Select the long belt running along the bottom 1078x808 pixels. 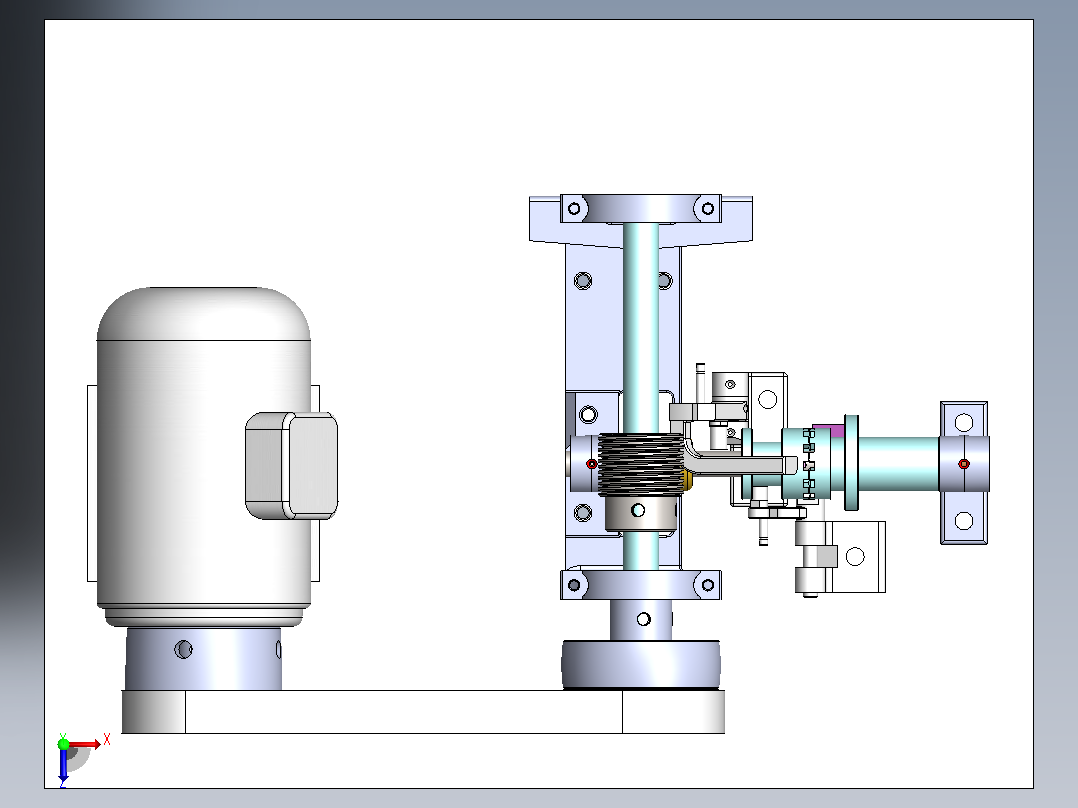423,712
